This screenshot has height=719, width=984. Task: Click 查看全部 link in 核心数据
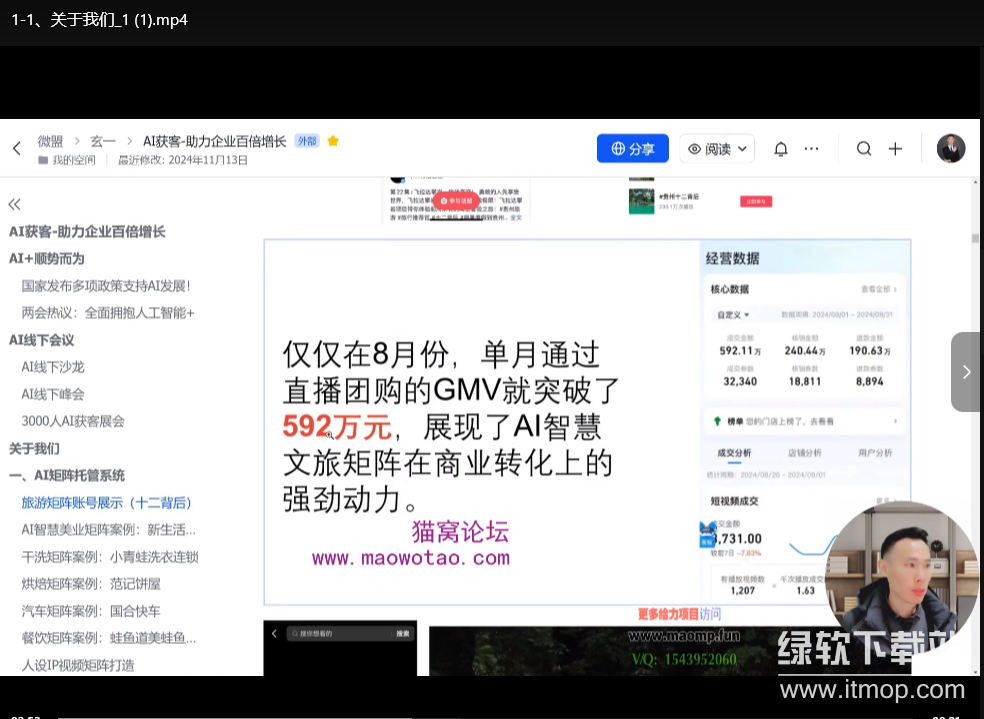878,290
